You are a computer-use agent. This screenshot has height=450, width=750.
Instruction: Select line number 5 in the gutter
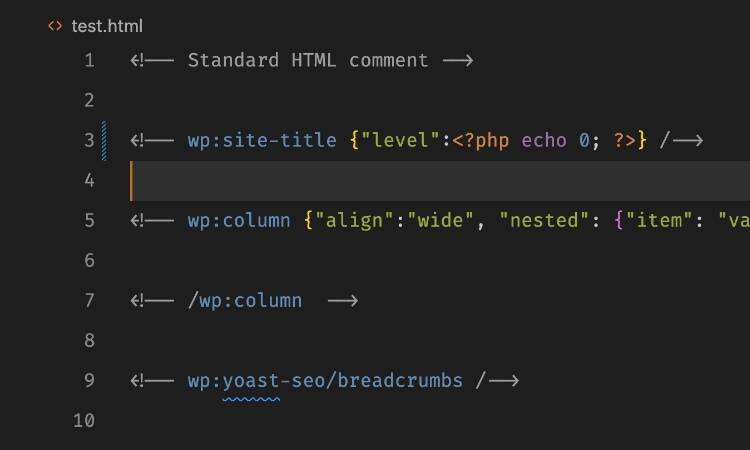coord(89,220)
